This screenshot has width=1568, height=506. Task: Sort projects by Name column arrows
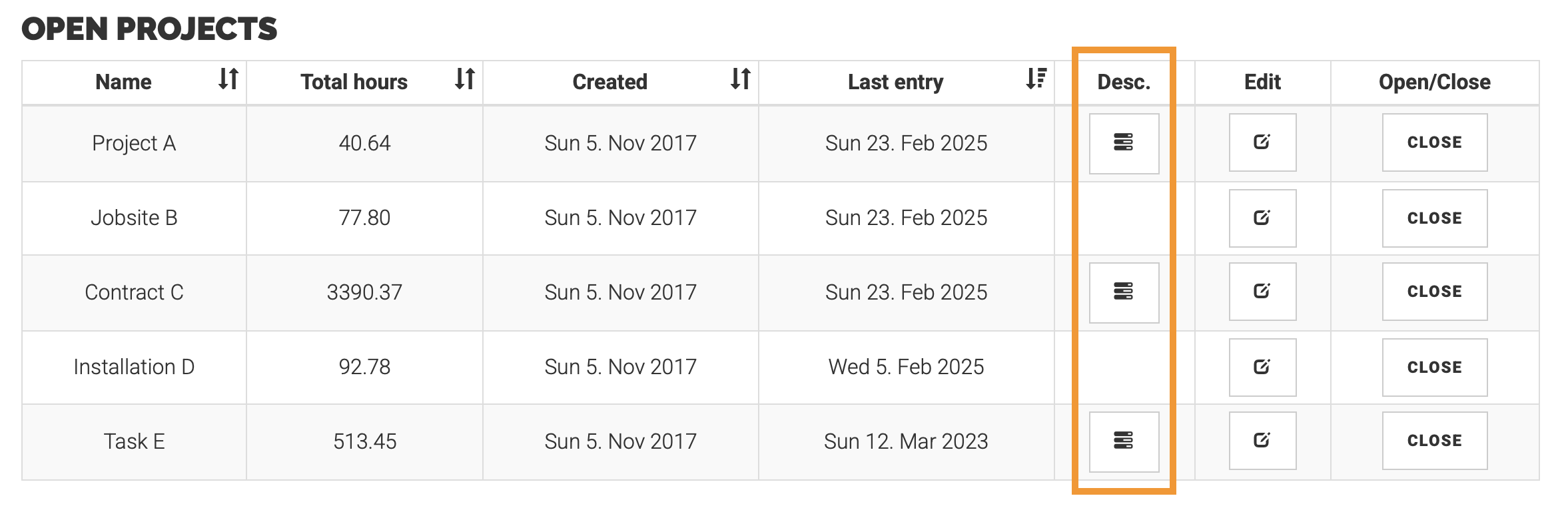(x=228, y=79)
